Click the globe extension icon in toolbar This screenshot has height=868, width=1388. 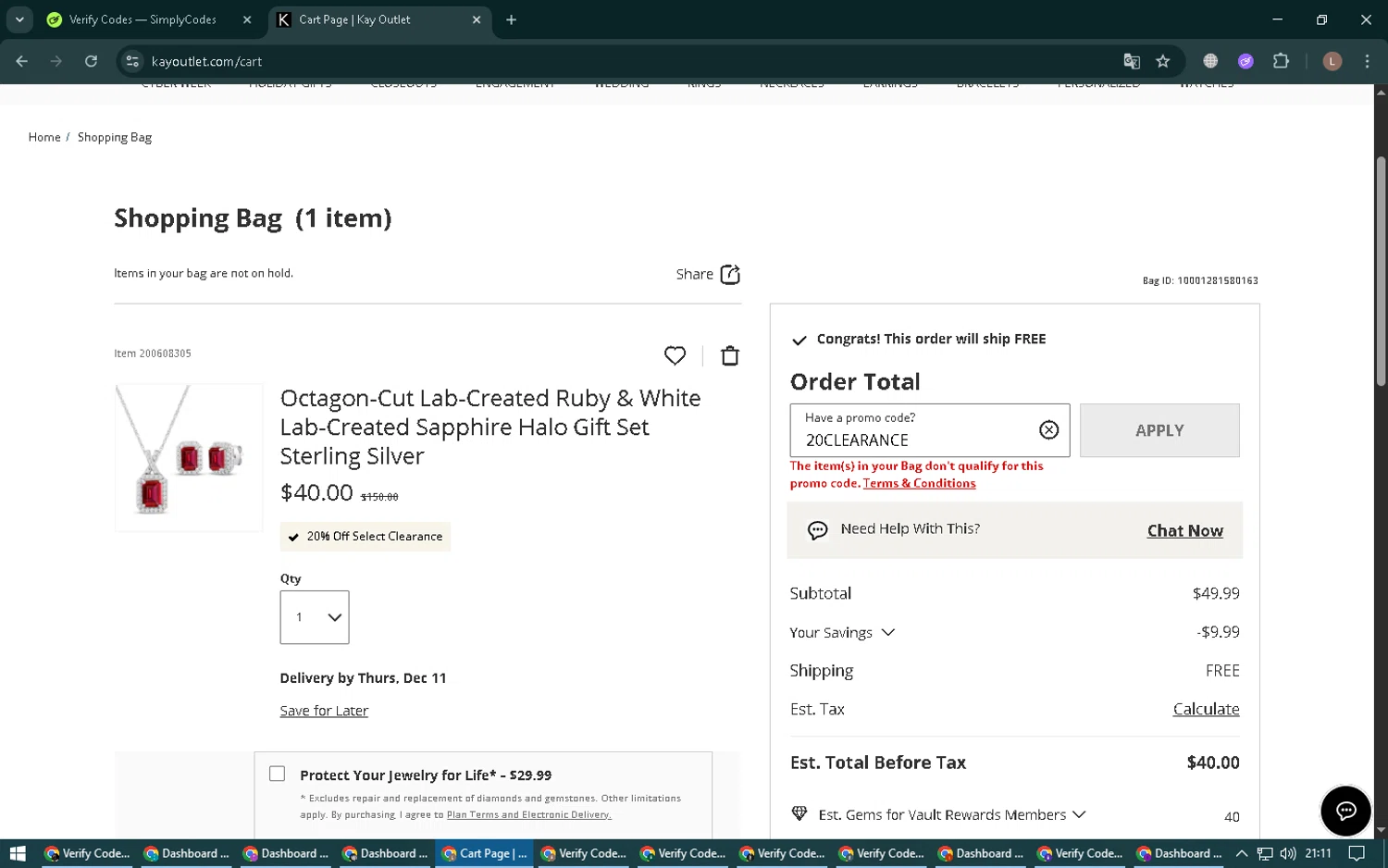(x=1210, y=61)
